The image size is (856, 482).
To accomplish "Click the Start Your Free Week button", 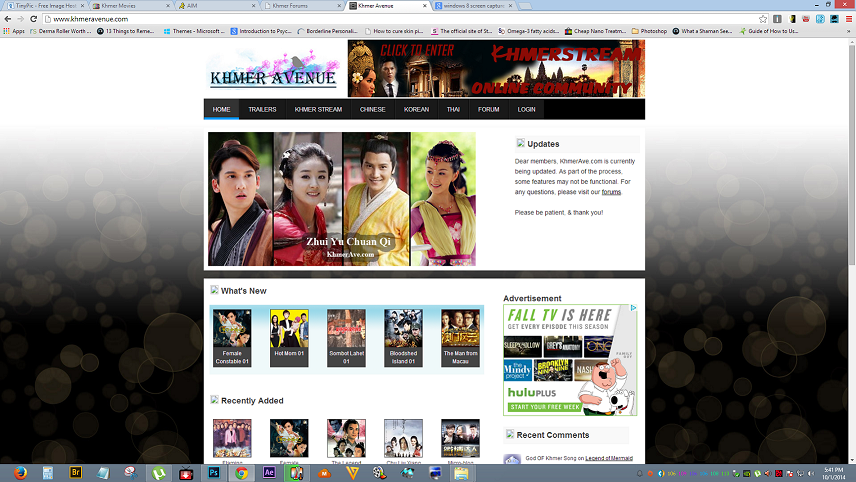I will (544, 407).
